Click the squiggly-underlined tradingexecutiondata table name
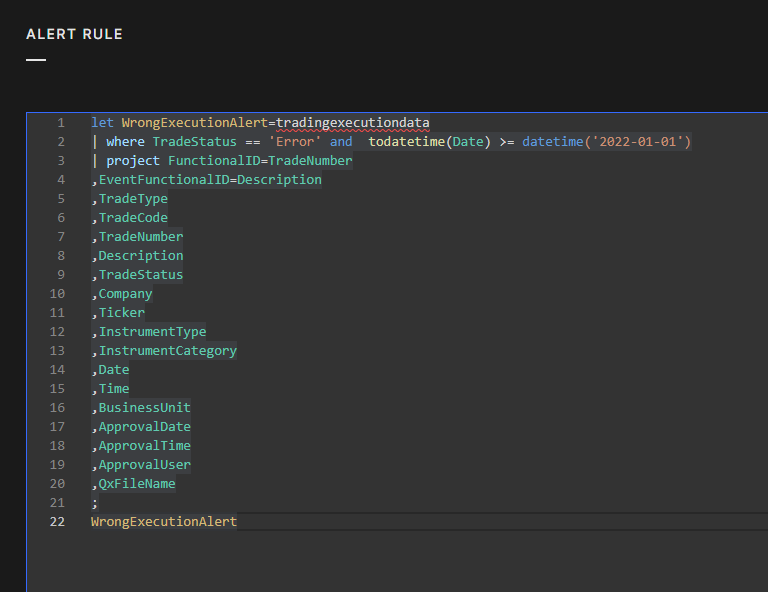This screenshot has height=592, width=768. [x=352, y=123]
